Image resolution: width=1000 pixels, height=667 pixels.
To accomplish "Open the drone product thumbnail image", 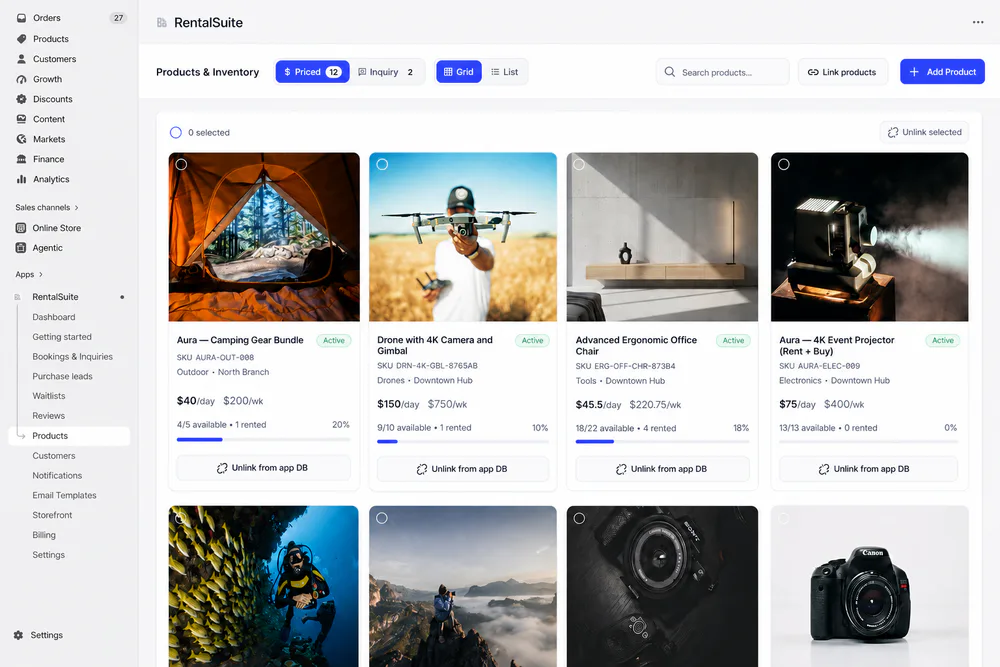I will pyautogui.click(x=463, y=237).
